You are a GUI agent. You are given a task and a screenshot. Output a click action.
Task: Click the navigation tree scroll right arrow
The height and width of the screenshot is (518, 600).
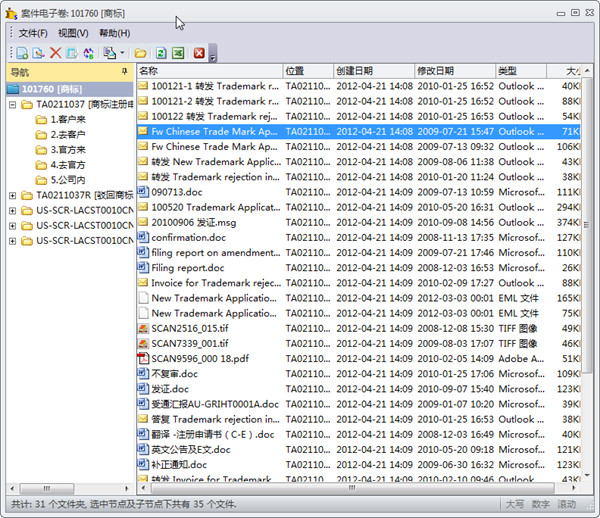127,489
